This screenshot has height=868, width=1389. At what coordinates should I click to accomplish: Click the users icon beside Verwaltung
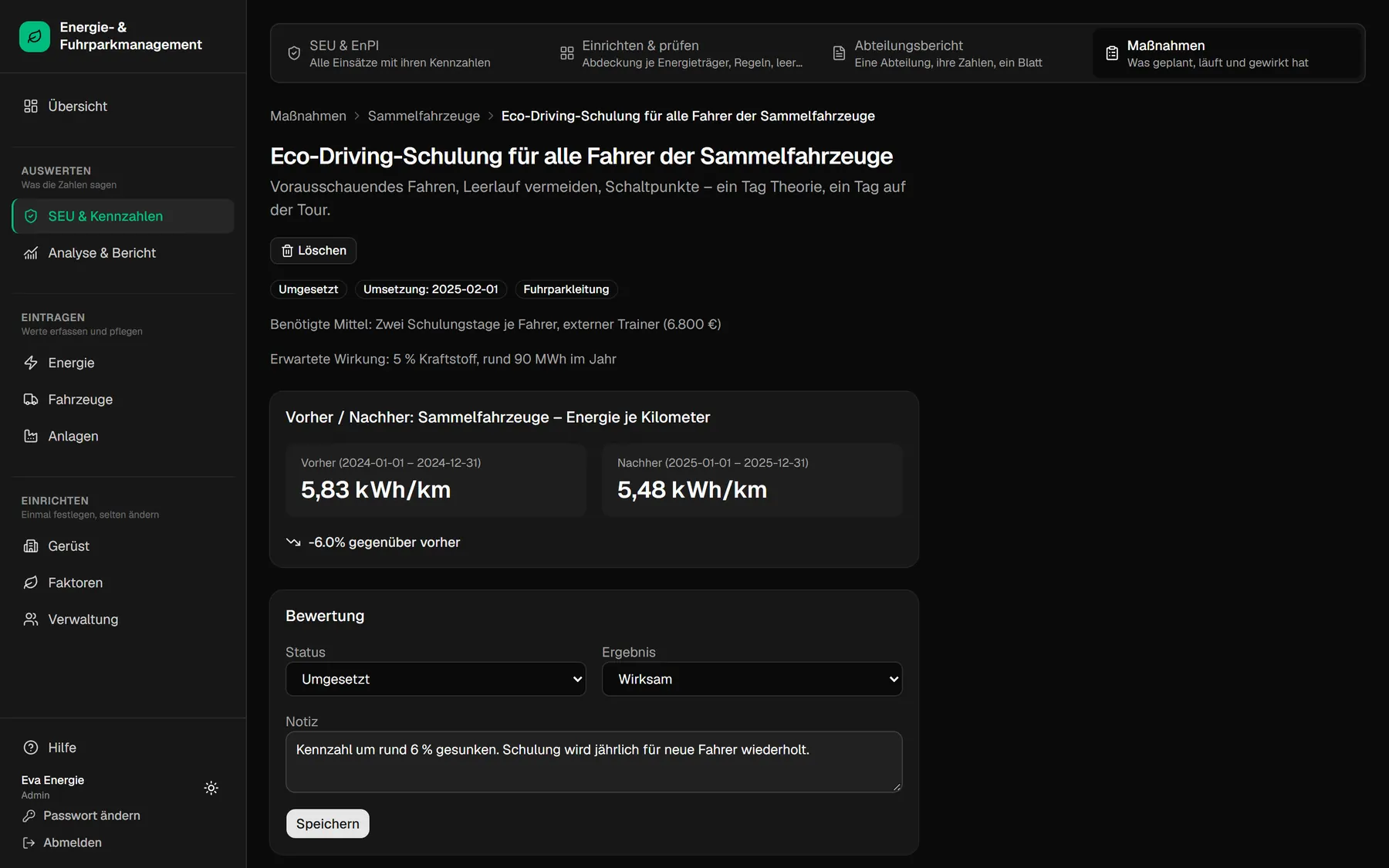pyautogui.click(x=31, y=620)
